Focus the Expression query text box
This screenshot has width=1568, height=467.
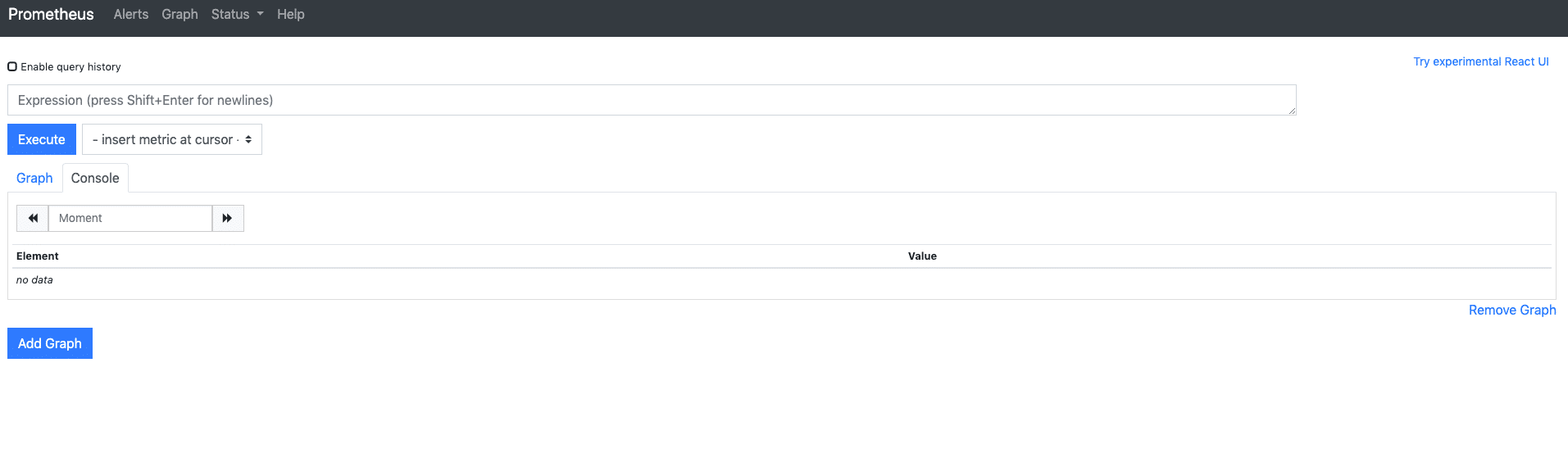pos(652,100)
